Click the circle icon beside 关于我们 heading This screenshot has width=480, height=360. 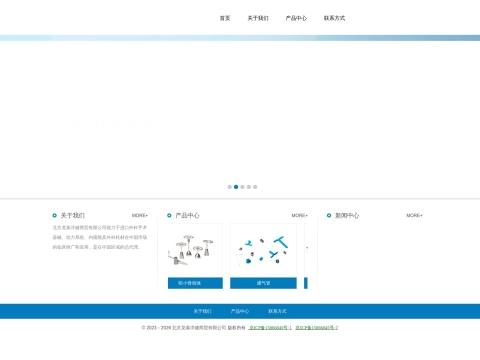(x=54, y=215)
